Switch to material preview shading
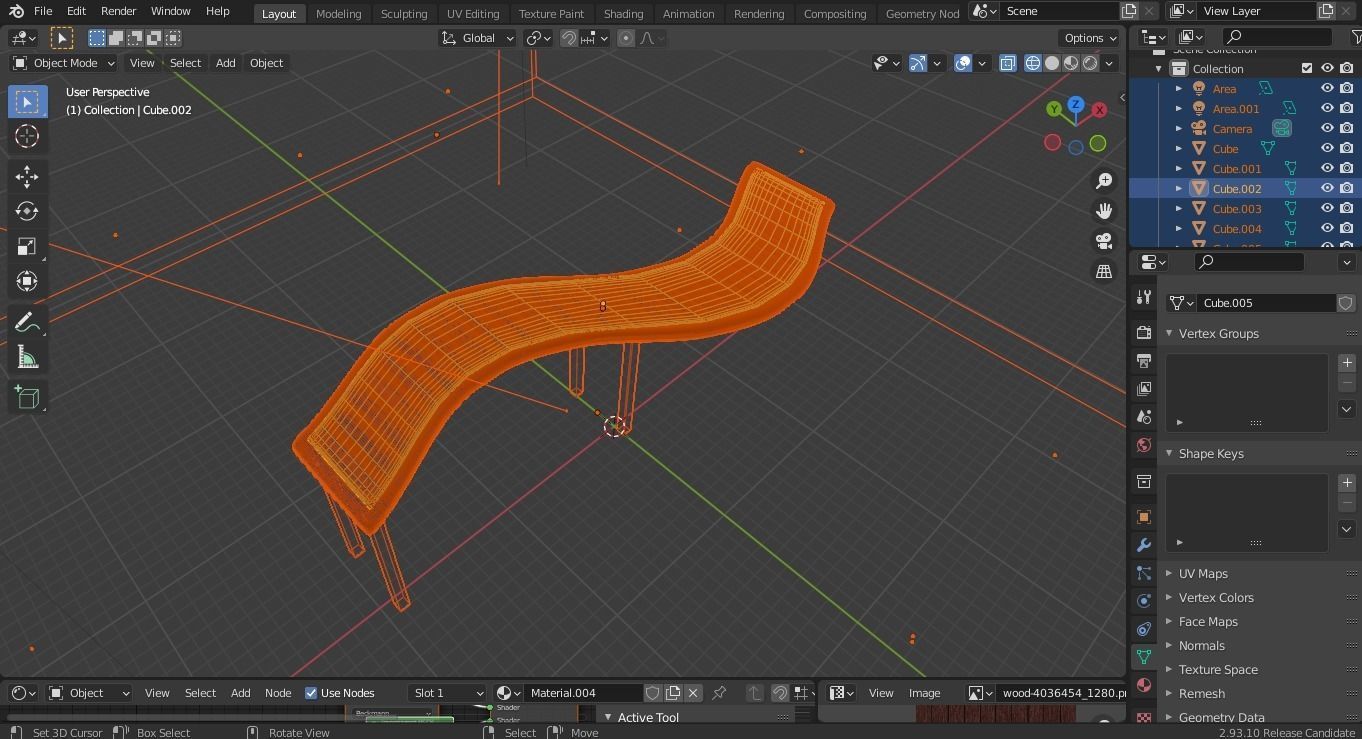Image resolution: width=1362 pixels, height=739 pixels. click(1071, 63)
